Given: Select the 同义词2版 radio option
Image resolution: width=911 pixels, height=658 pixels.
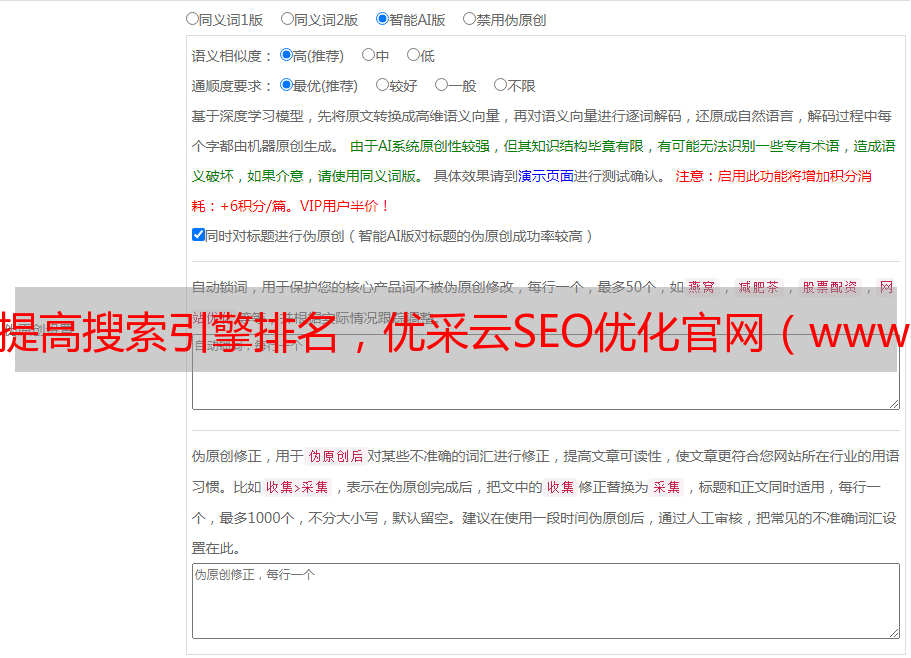Looking at the screenshot, I should (x=287, y=19).
